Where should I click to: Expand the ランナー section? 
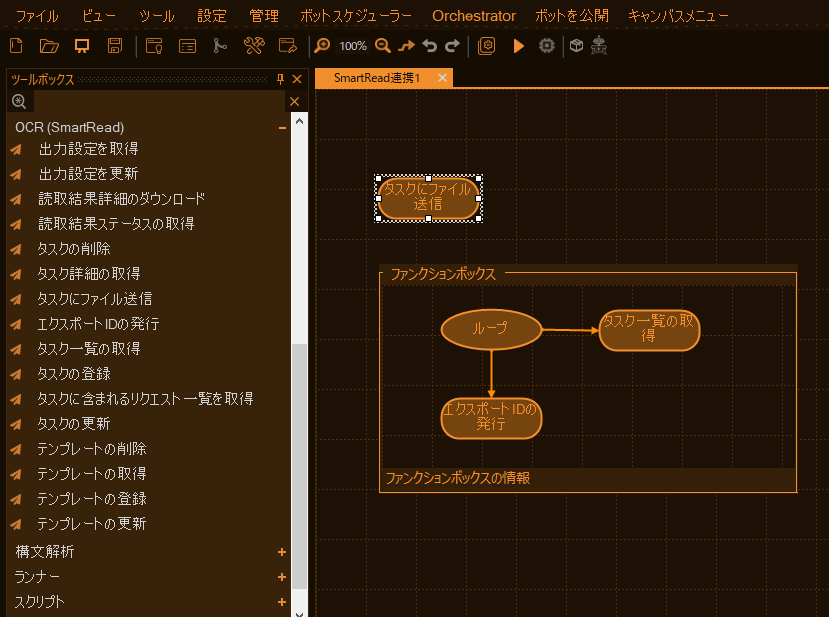pos(282,577)
